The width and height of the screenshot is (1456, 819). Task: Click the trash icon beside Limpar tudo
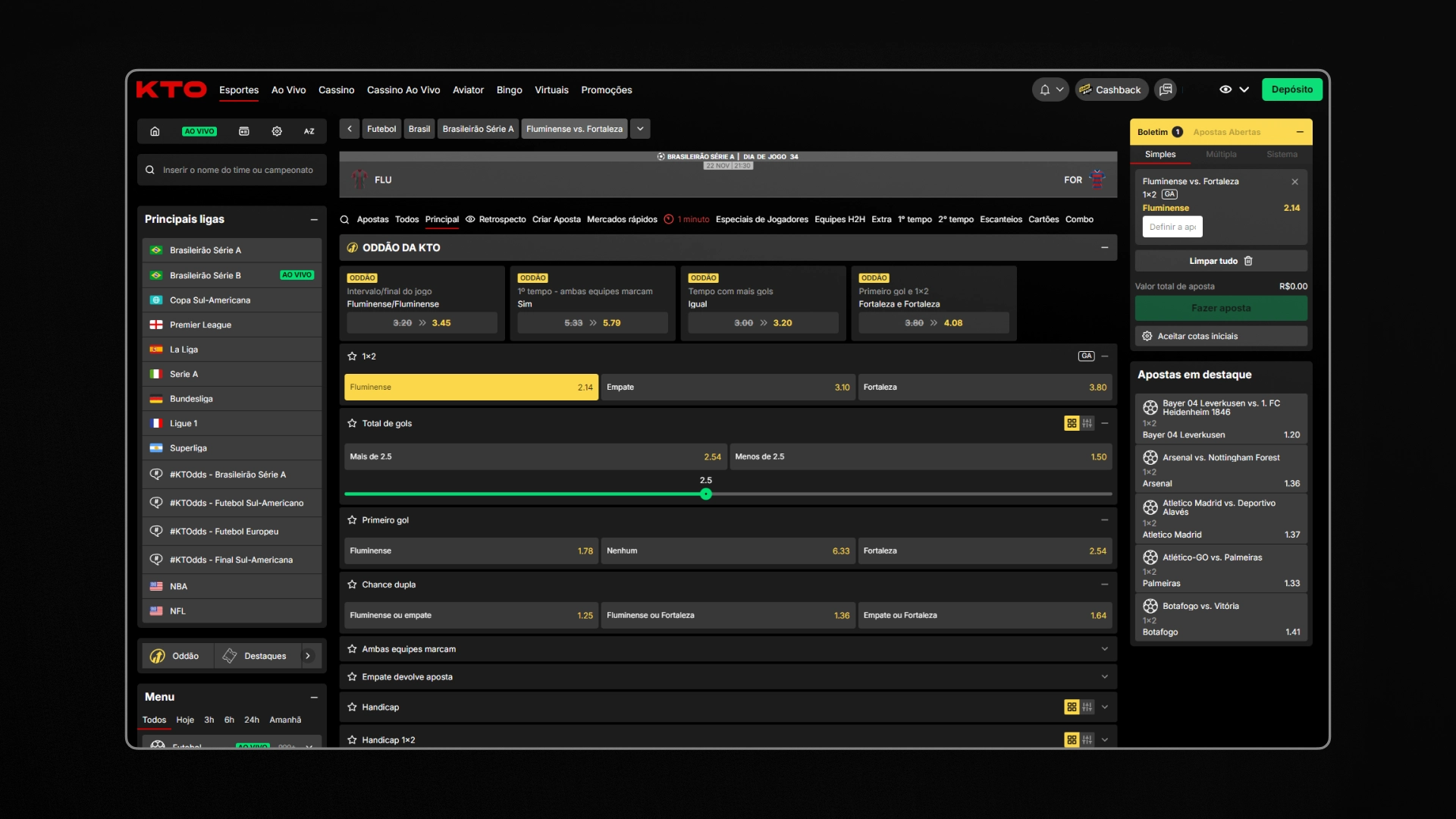click(x=1248, y=261)
